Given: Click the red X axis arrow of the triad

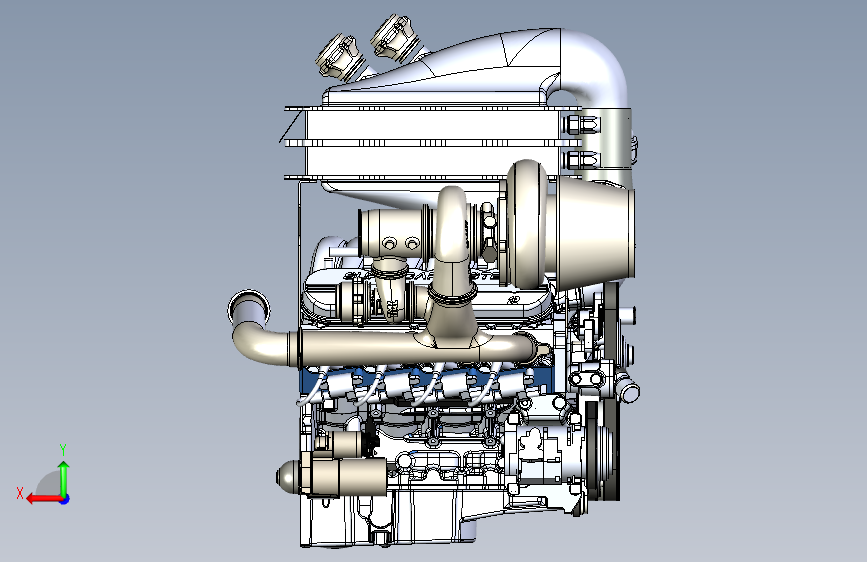Looking at the screenshot, I should coord(44,498).
